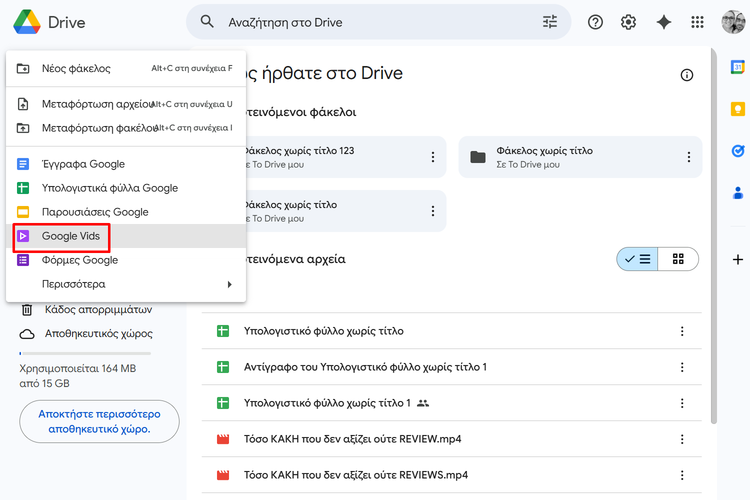Open Contacts in the side panel
This screenshot has height=500, width=750.
tap(738, 193)
